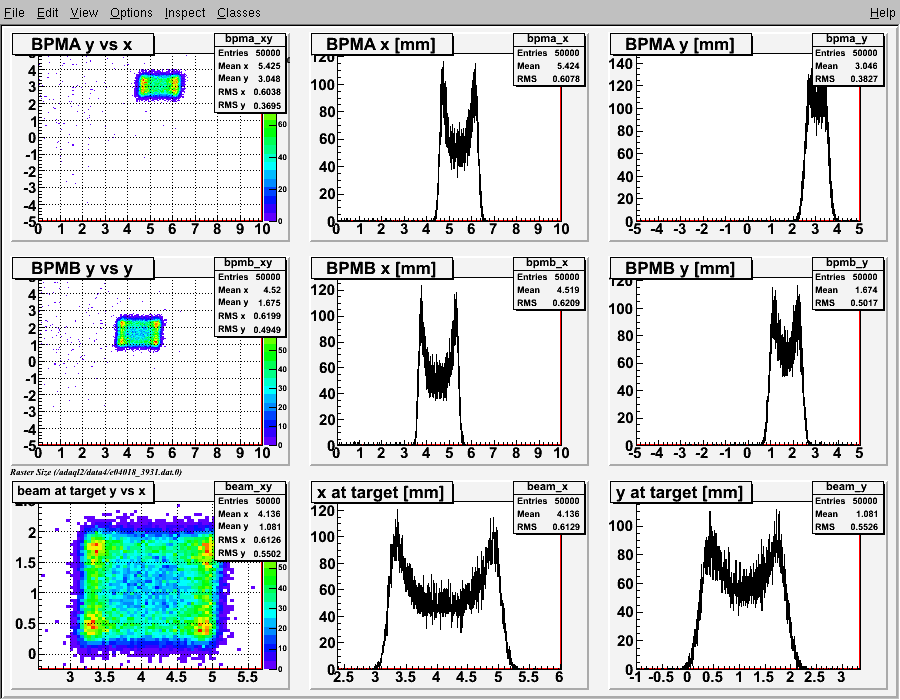Click the bpmb_xy statistics box
The height and width of the screenshot is (700, 900).
(x=250, y=297)
